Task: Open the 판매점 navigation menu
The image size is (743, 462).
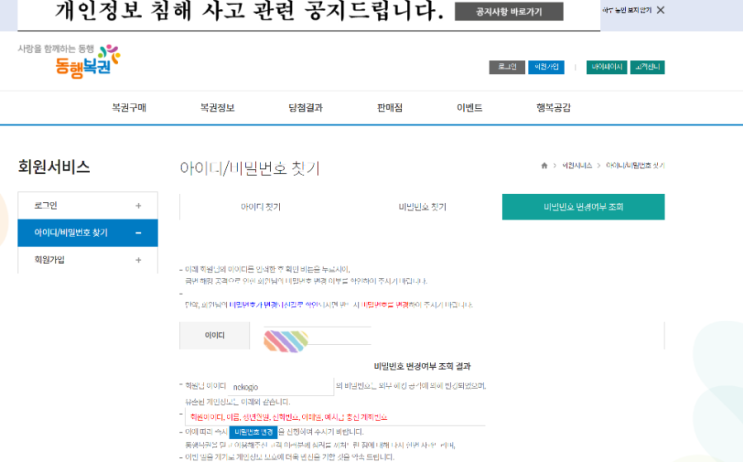Action: click(390, 108)
